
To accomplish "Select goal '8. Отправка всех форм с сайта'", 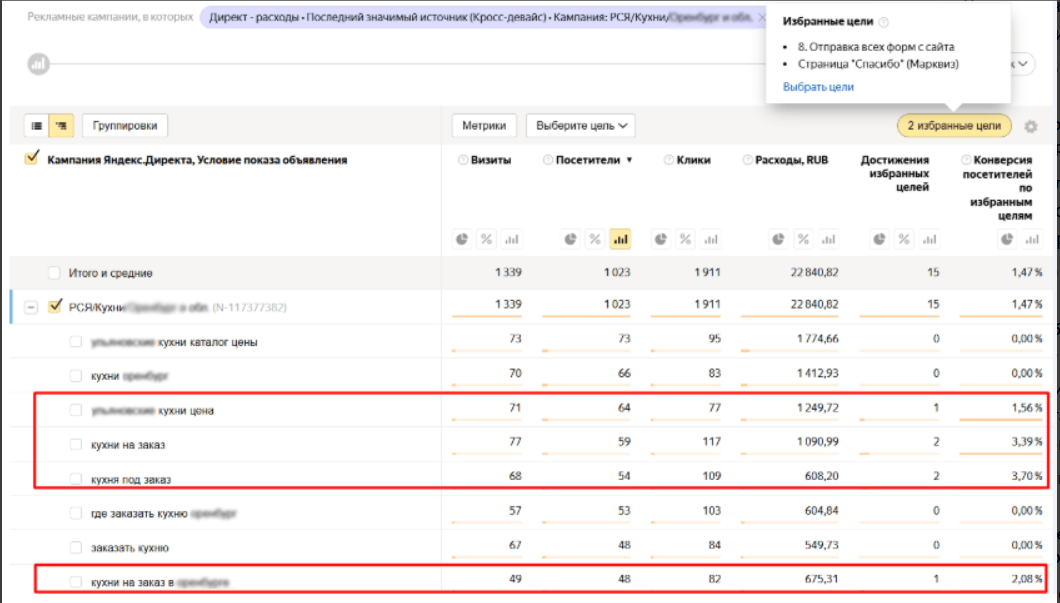I will pyautogui.click(x=876, y=47).
